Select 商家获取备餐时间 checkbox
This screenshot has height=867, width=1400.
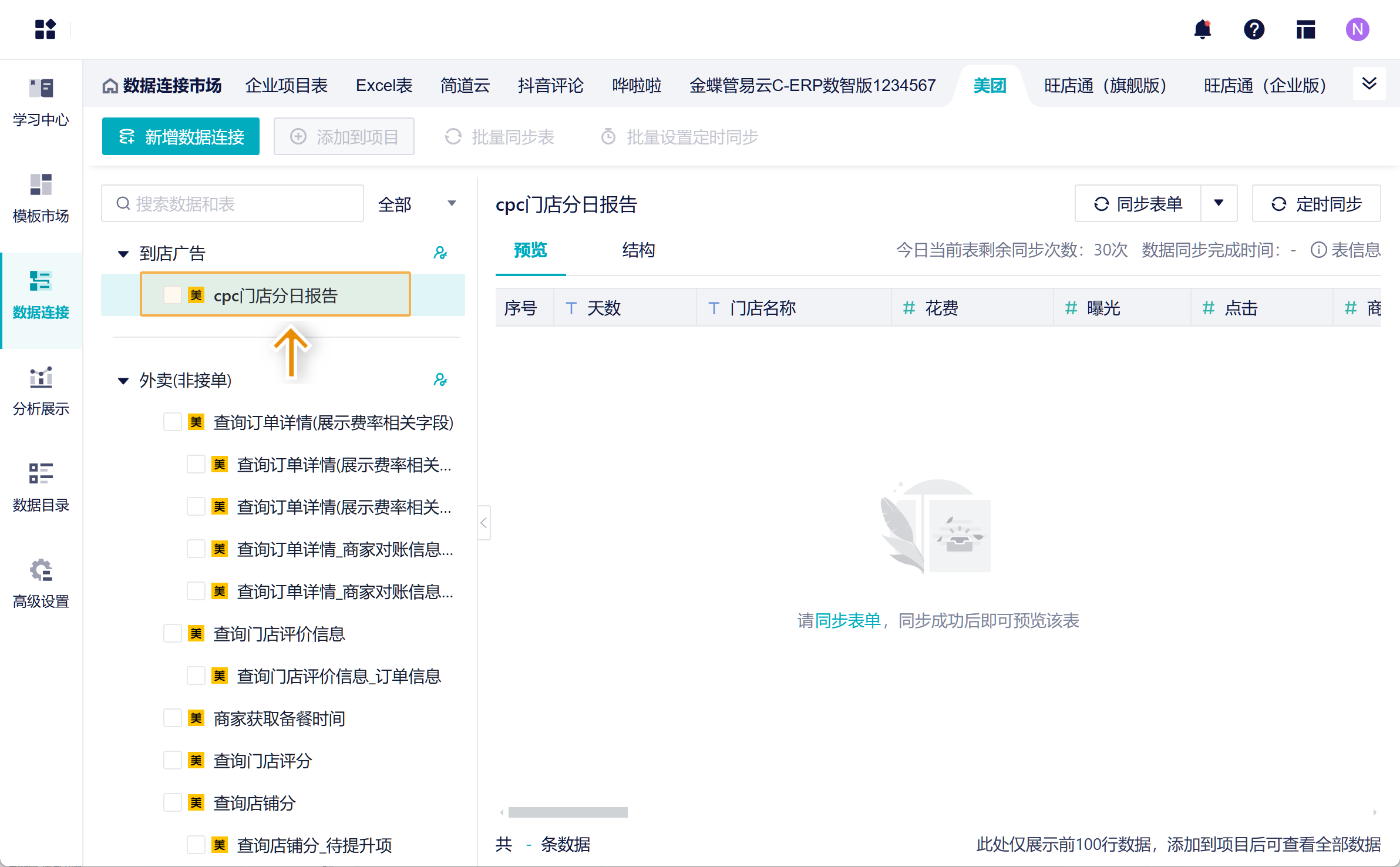[172, 718]
